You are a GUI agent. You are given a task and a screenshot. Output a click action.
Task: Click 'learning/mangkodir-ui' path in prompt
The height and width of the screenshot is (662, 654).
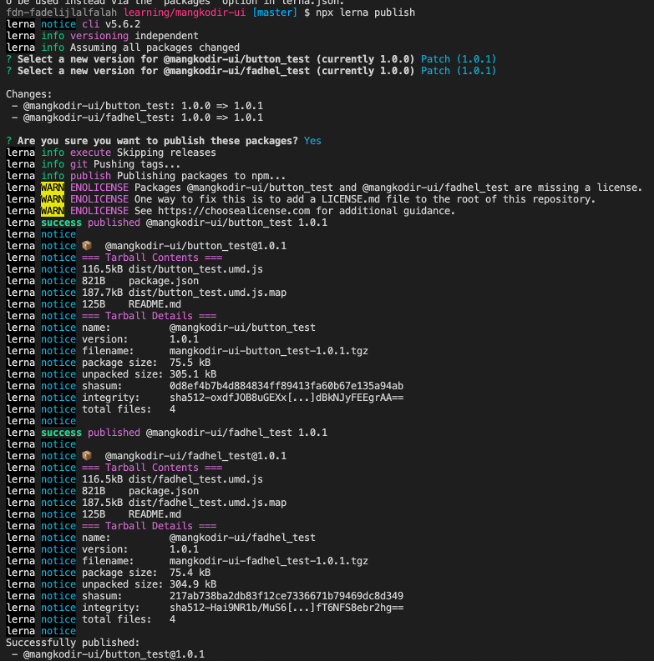(x=185, y=13)
